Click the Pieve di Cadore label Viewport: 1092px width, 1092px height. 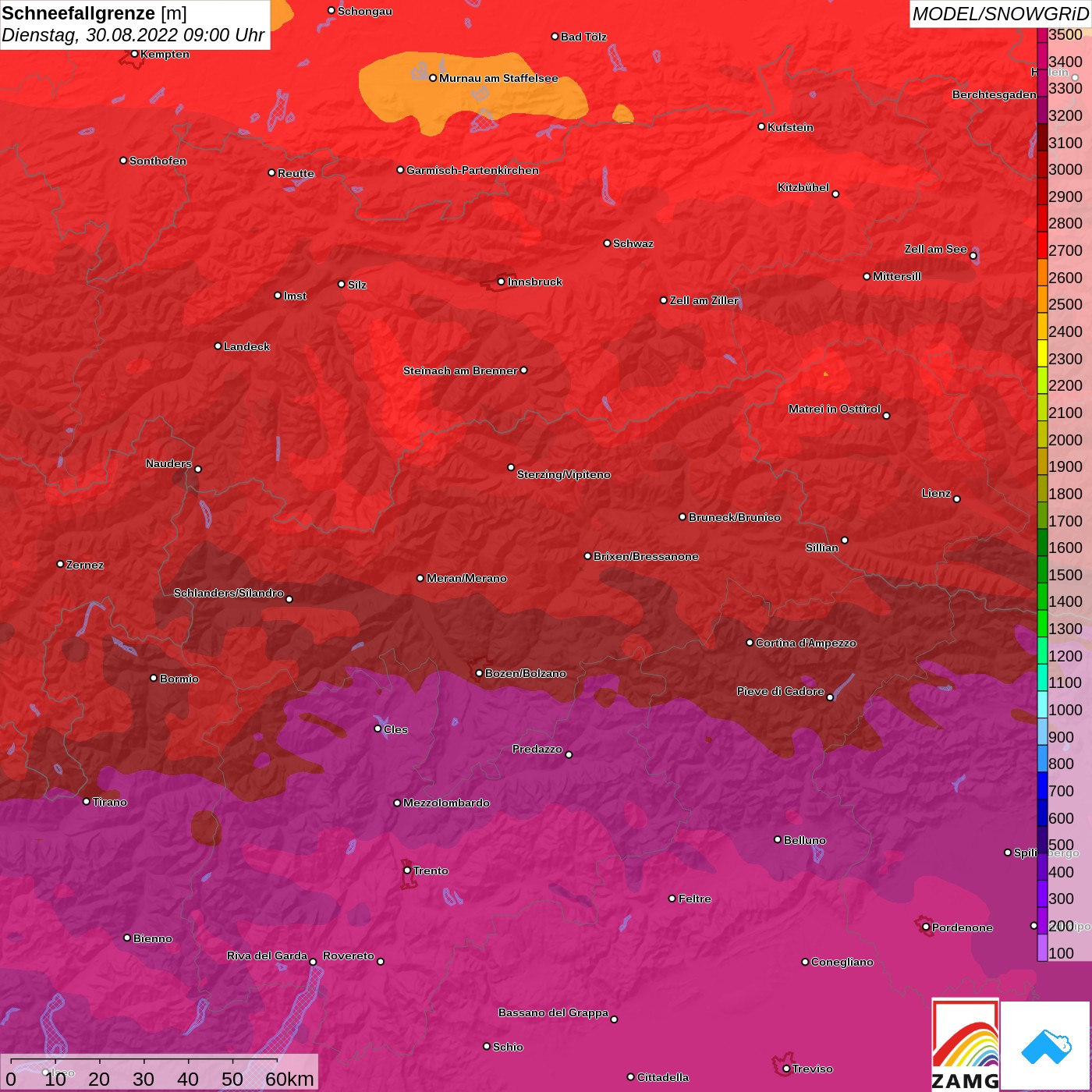[x=781, y=691]
